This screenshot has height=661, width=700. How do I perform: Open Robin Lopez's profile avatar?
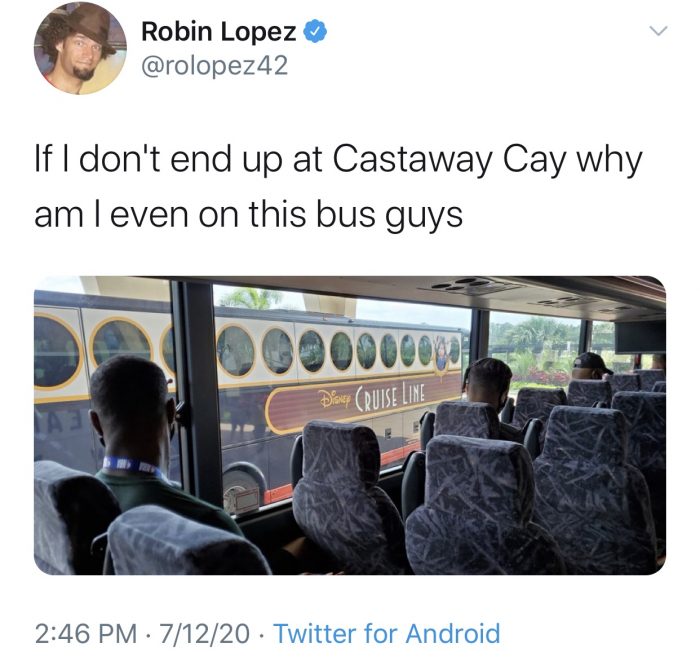tap(80, 48)
